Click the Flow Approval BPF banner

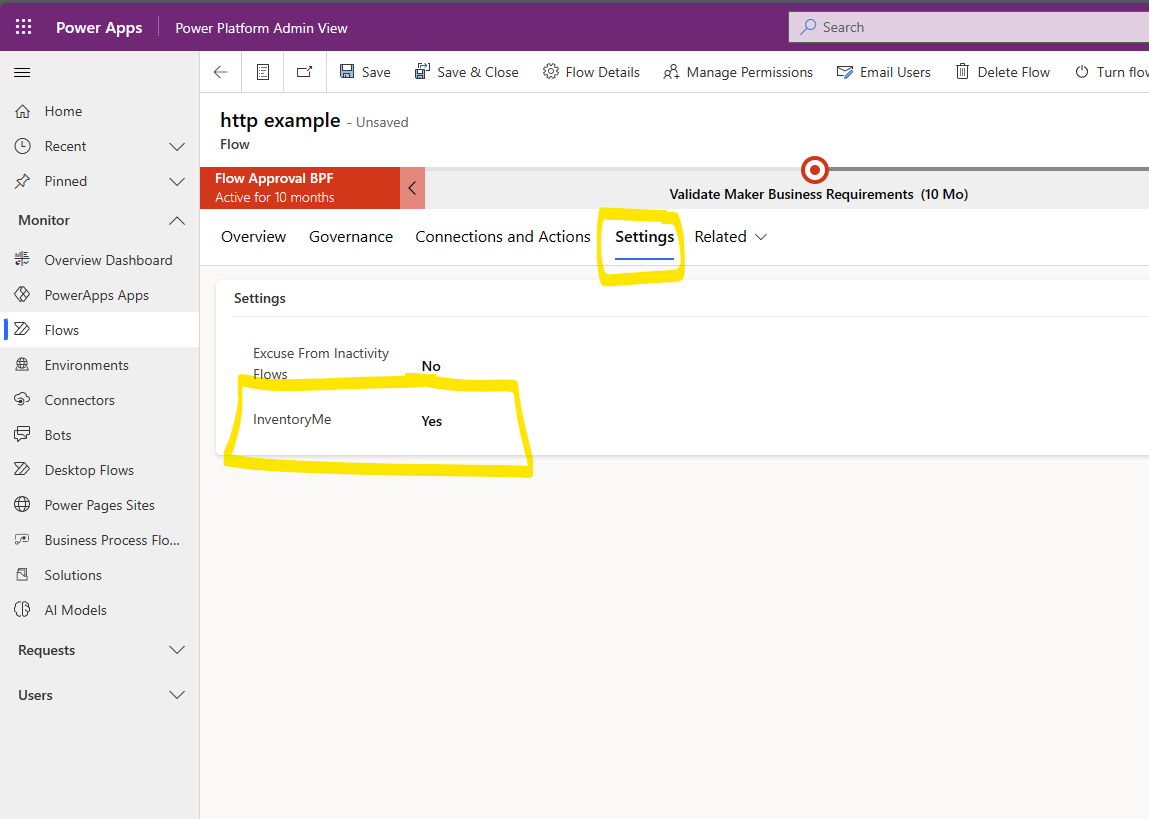tap(300, 188)
